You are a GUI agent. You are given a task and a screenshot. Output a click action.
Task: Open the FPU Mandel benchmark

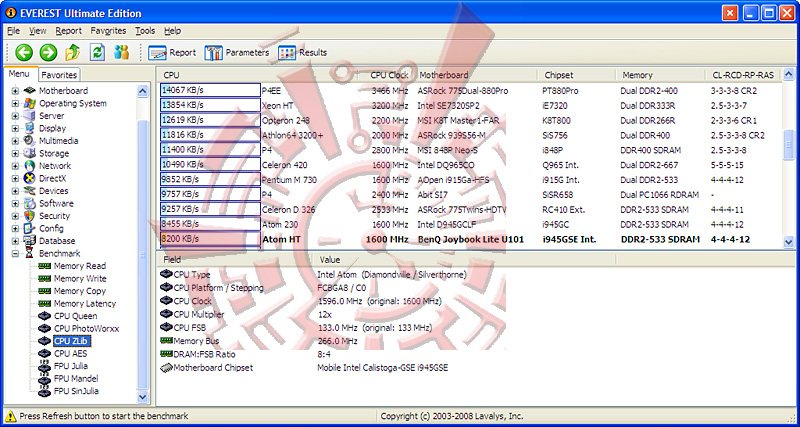76,379
